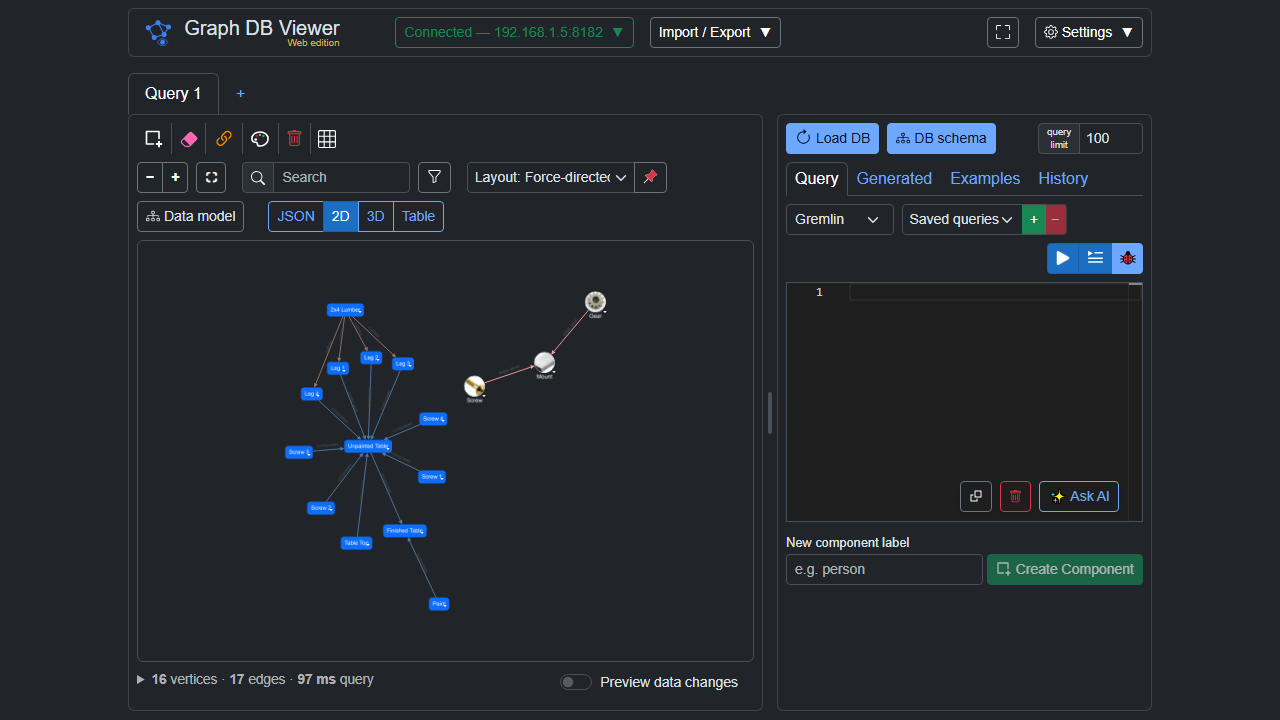The width and height of the screenshot is (1280, 720).
Task: Open the Layout Force-directed dropdown
Action: (x=551, y=177)
